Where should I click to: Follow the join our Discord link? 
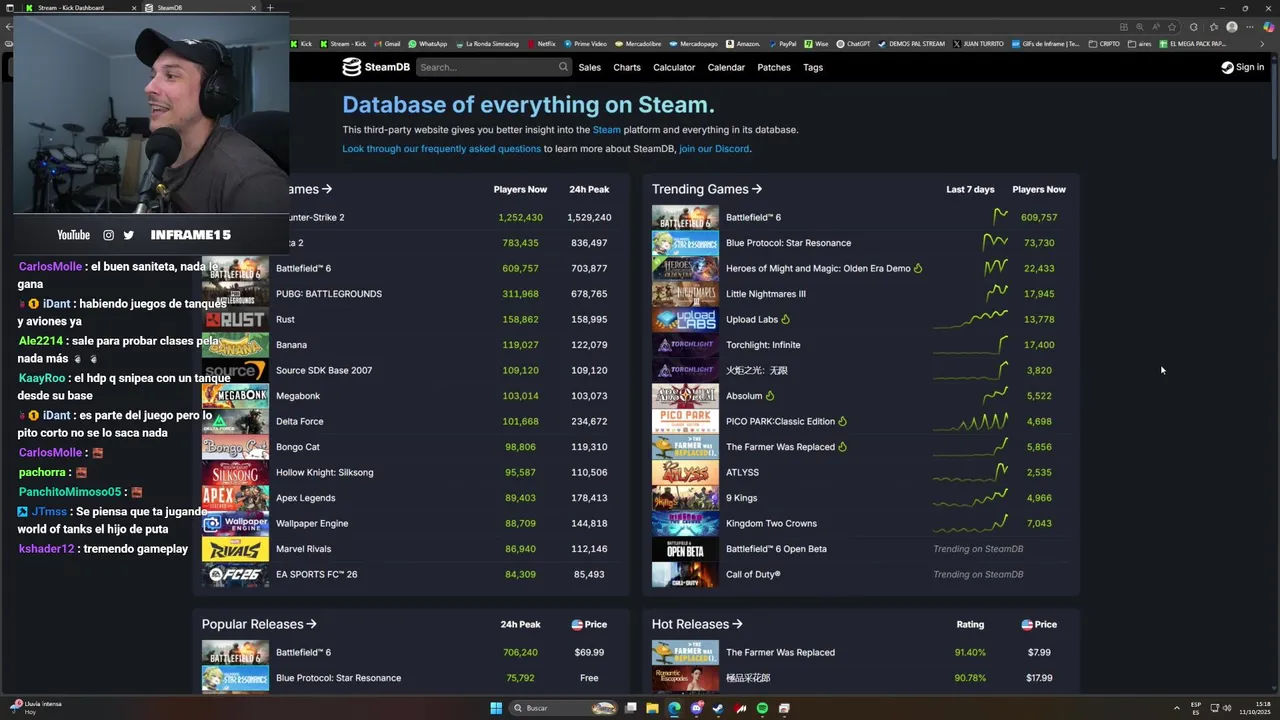(714, 149)
